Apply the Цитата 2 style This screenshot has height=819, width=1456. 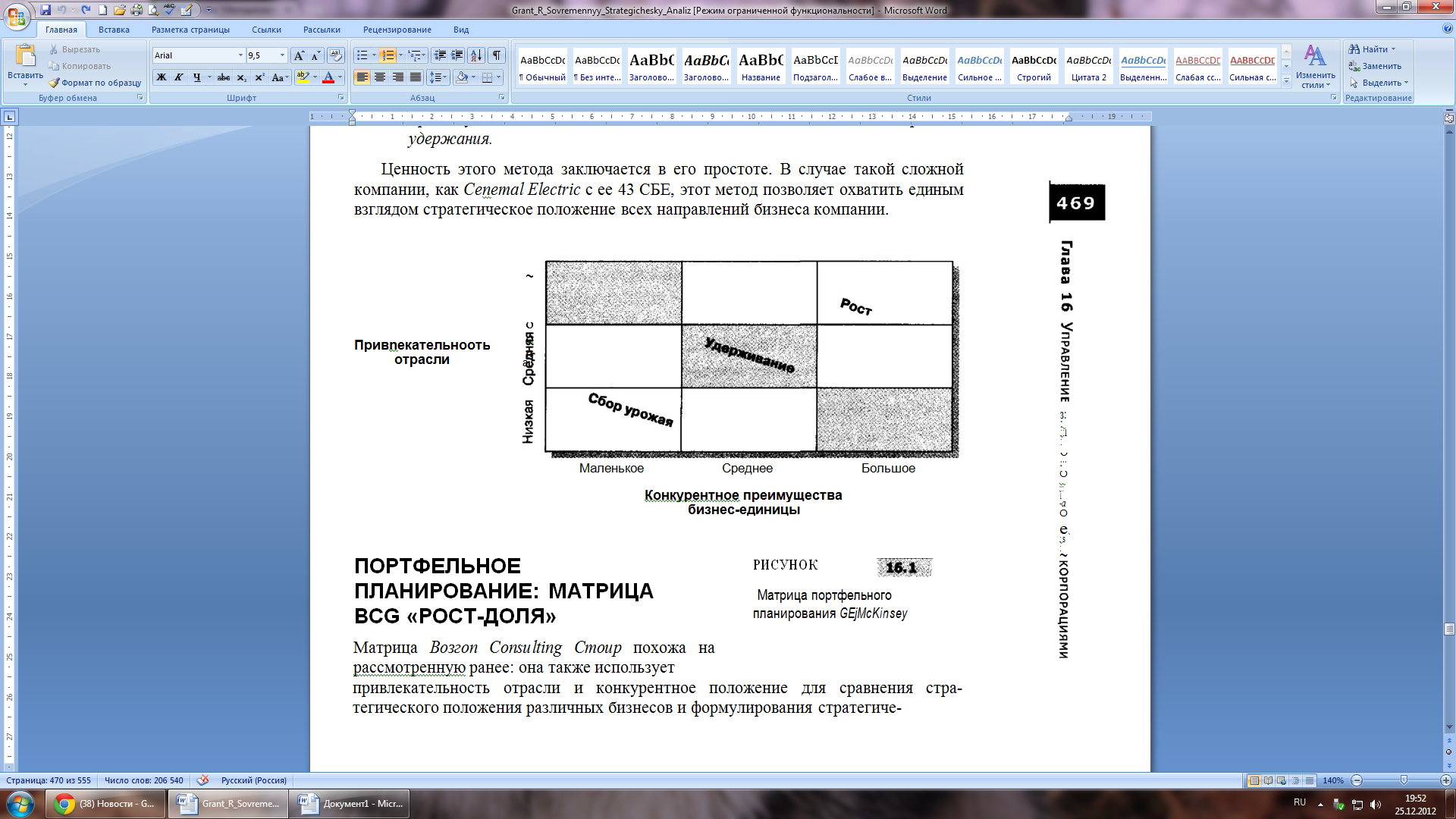1088,67
